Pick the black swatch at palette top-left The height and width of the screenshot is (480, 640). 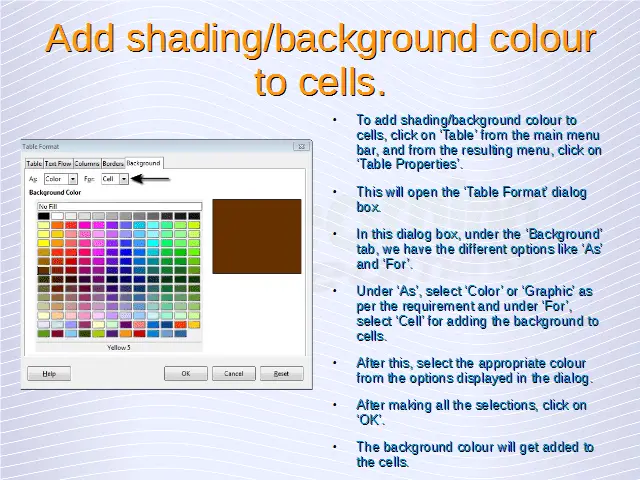pos(43,216)
